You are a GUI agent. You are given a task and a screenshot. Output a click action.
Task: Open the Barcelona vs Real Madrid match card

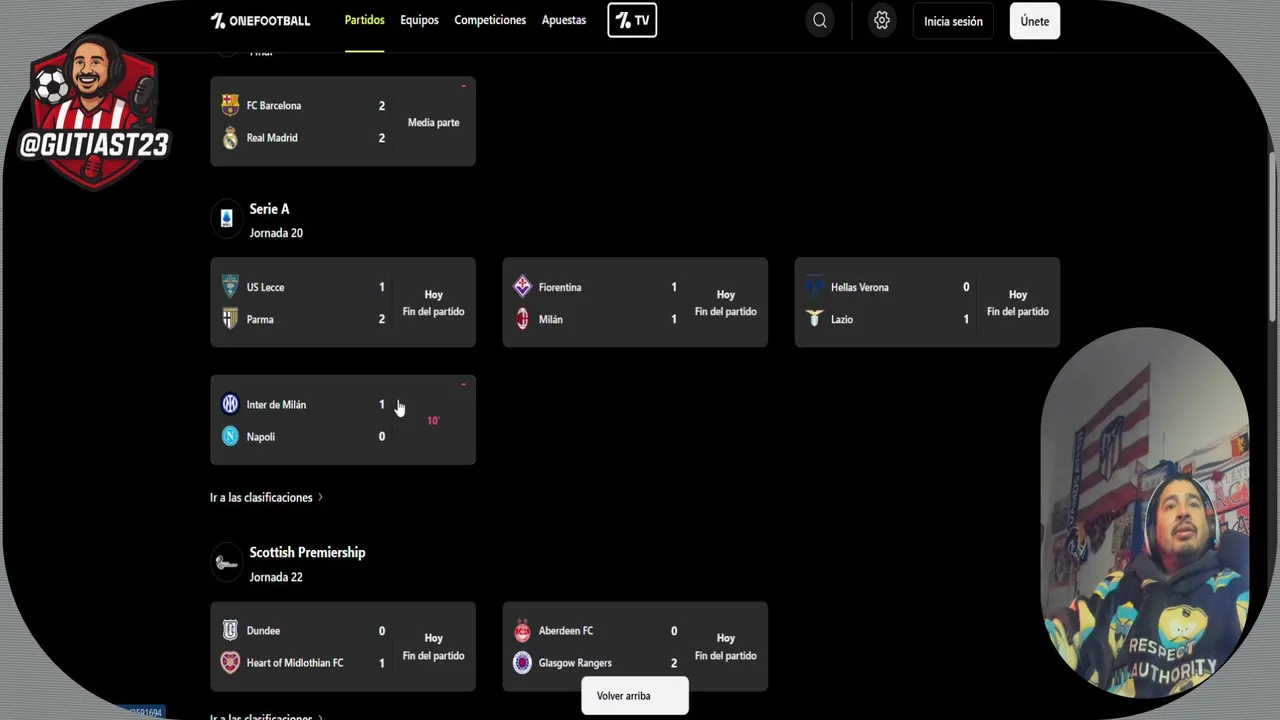point(343,121)
